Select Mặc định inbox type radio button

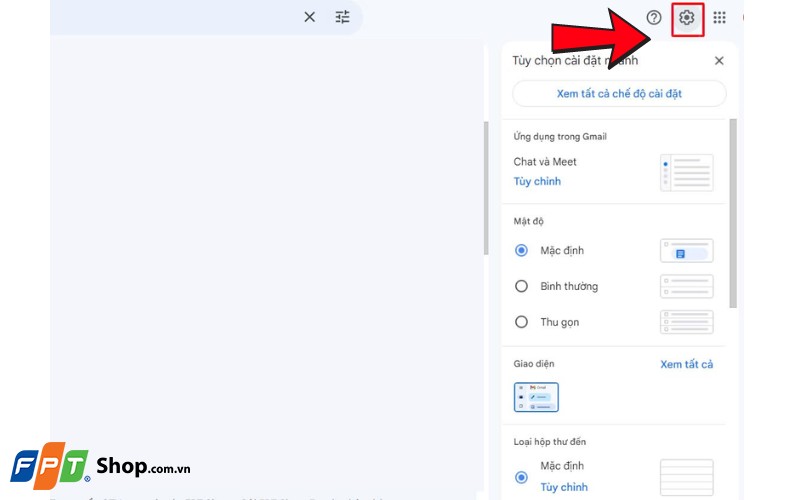pos(521,478)
